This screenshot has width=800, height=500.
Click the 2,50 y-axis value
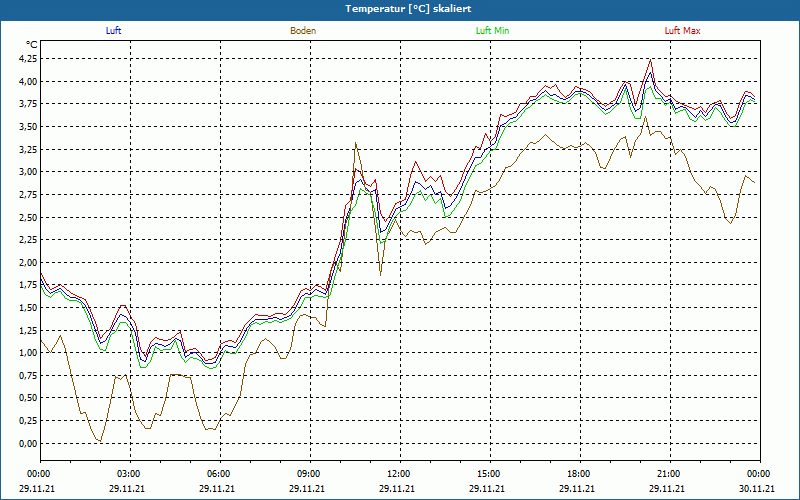coord(28,217)
